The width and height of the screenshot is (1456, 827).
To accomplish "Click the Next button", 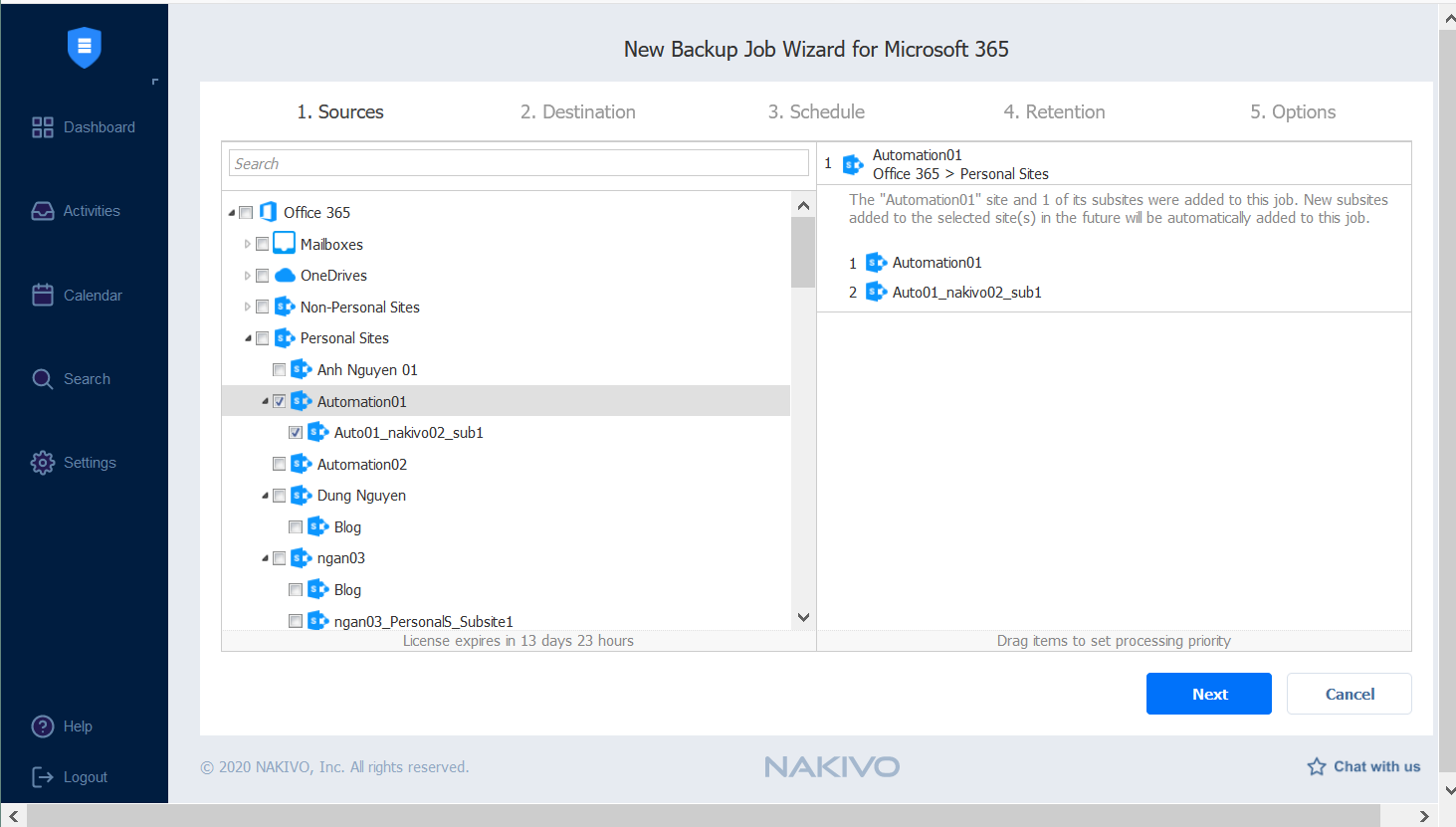I will (1209, 694).
